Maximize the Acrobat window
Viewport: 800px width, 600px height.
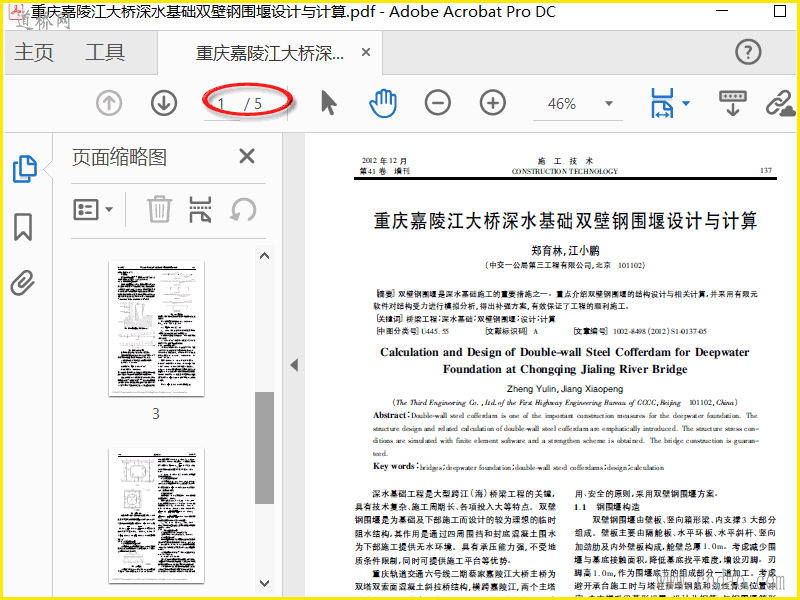pos(780,10)
